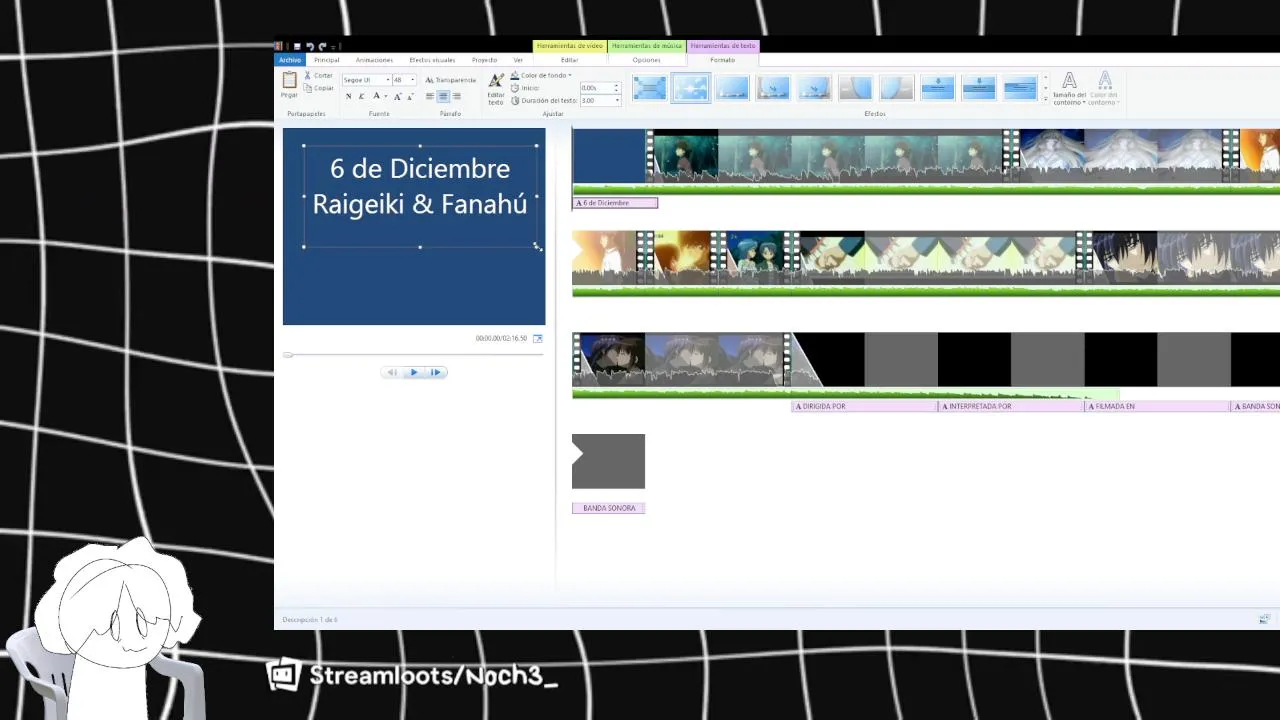Viewport: 1280px width, 720px height.
Task: Apply effect with down arrow on blue bar
Action: [937, 88]
